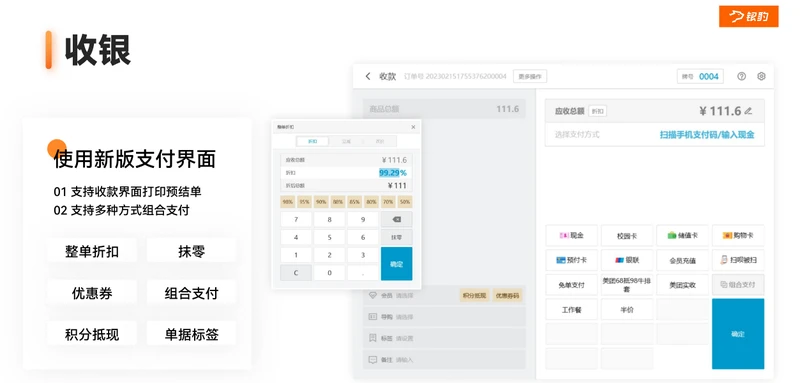Viewport: 800px width, 383px height.
Task: Click the 99.29% discount input field
Action: pos(346,173)
